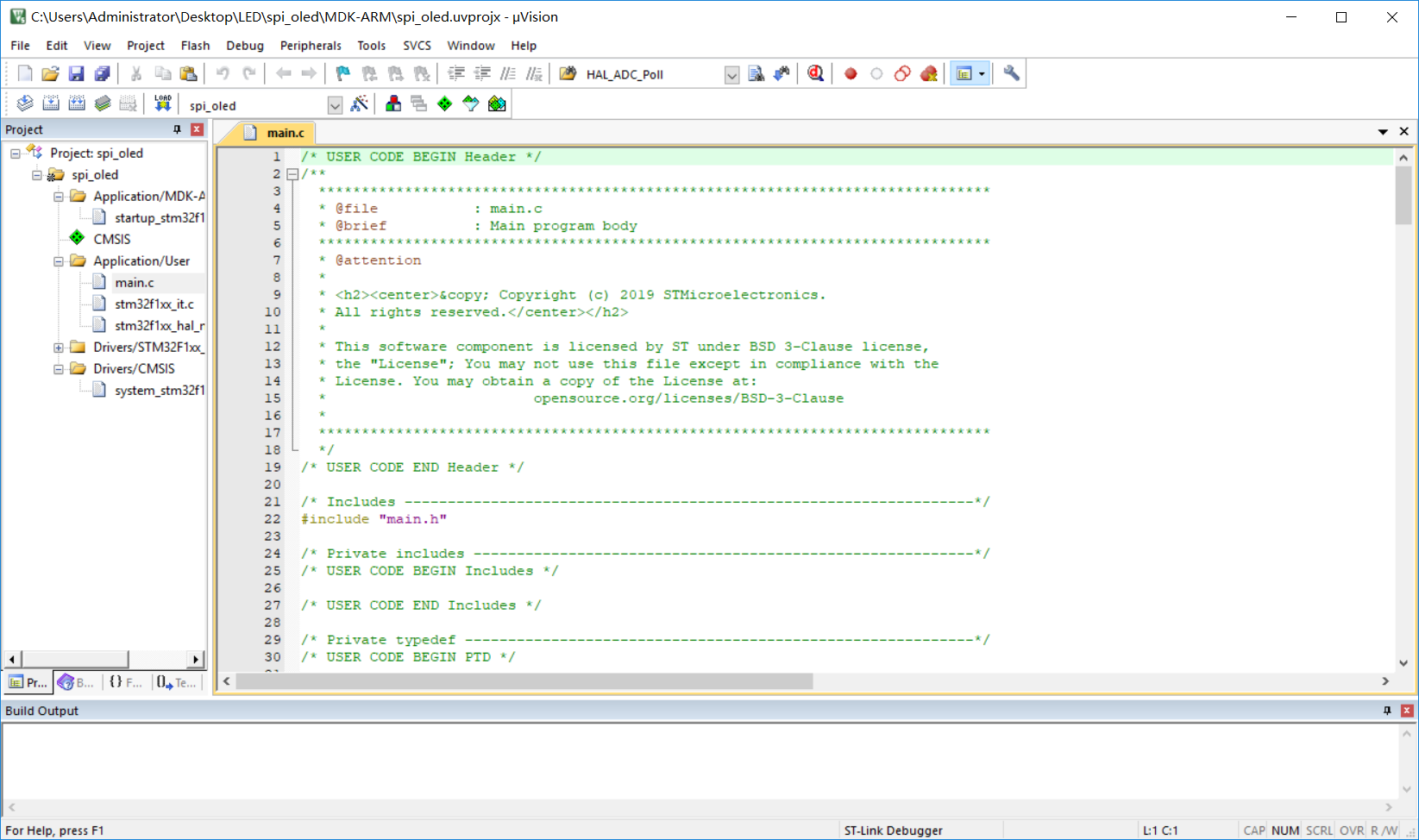Switch to the Functions tab in Project panel
The height and width of the screenshot is (840, 1419).
tap(125, 682)
